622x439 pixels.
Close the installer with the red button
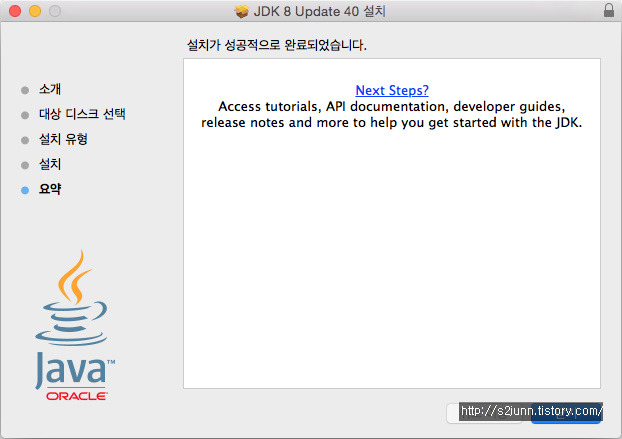point(15,11)
